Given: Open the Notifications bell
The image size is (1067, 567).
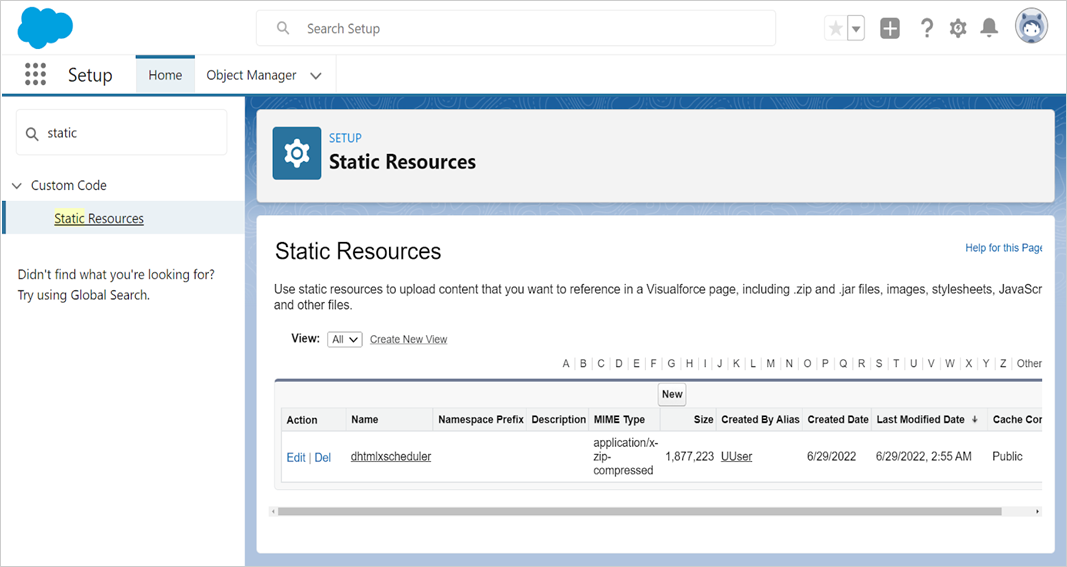Looking at the screenshot, I should (x=989, y=29).
